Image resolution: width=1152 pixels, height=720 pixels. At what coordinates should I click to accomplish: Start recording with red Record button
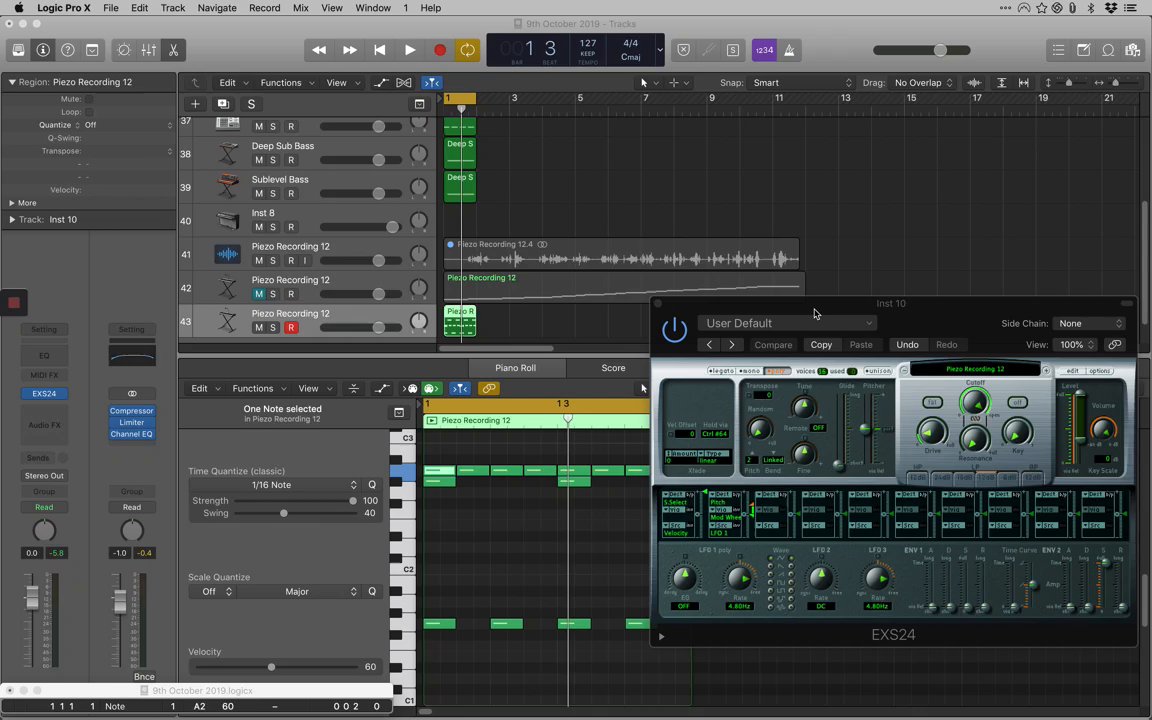click(439, 50)
